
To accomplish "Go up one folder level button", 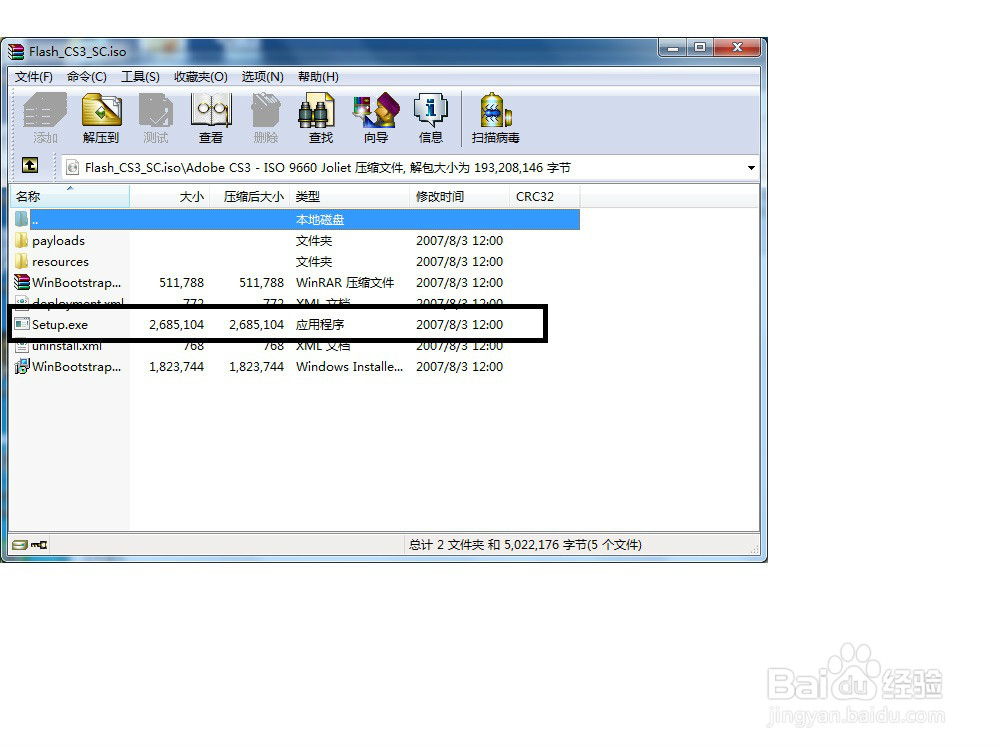I will [30, 166].
